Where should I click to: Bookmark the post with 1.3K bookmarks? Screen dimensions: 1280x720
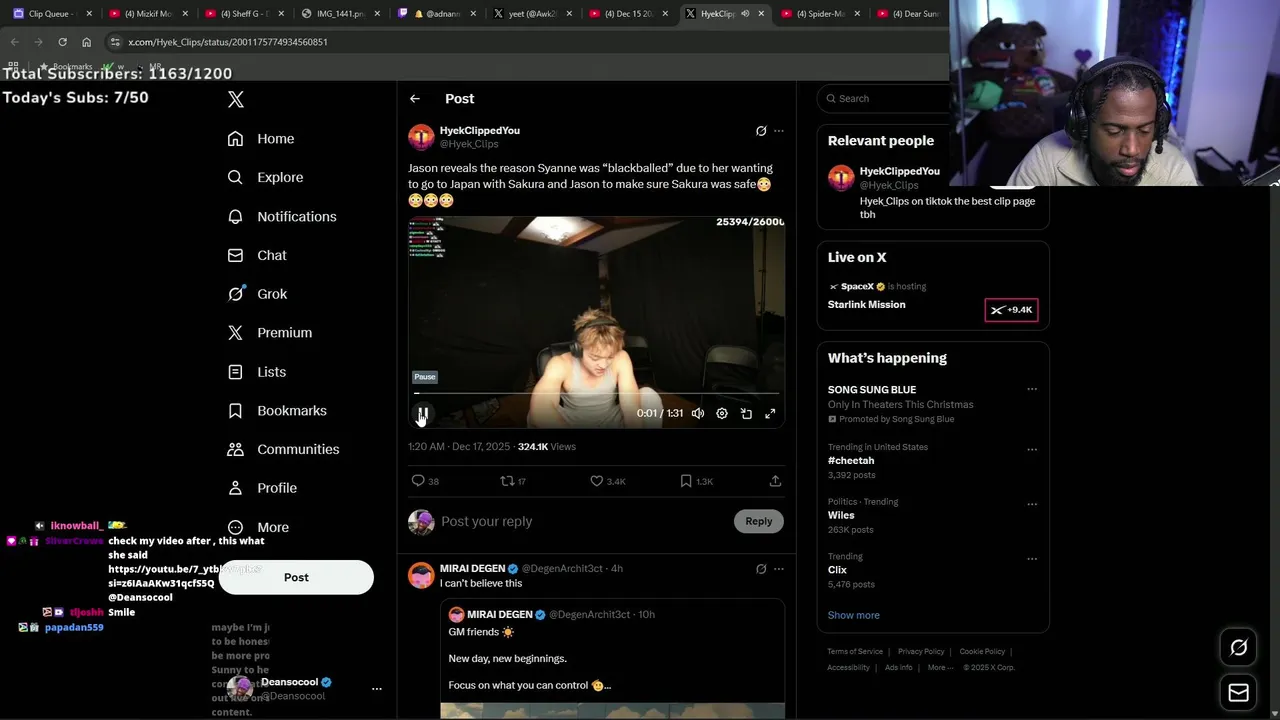pos(696,481)
